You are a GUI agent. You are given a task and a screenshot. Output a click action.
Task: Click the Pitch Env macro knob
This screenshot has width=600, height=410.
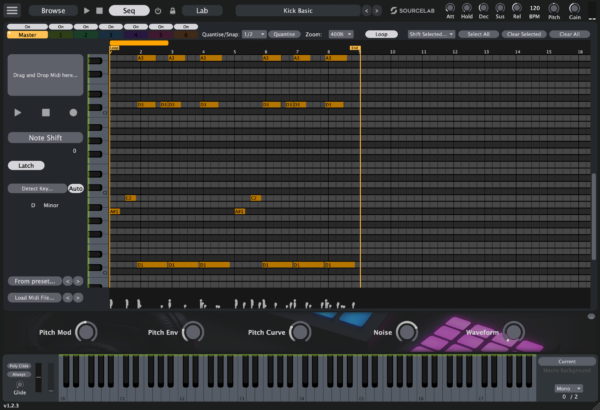(193, 332)
